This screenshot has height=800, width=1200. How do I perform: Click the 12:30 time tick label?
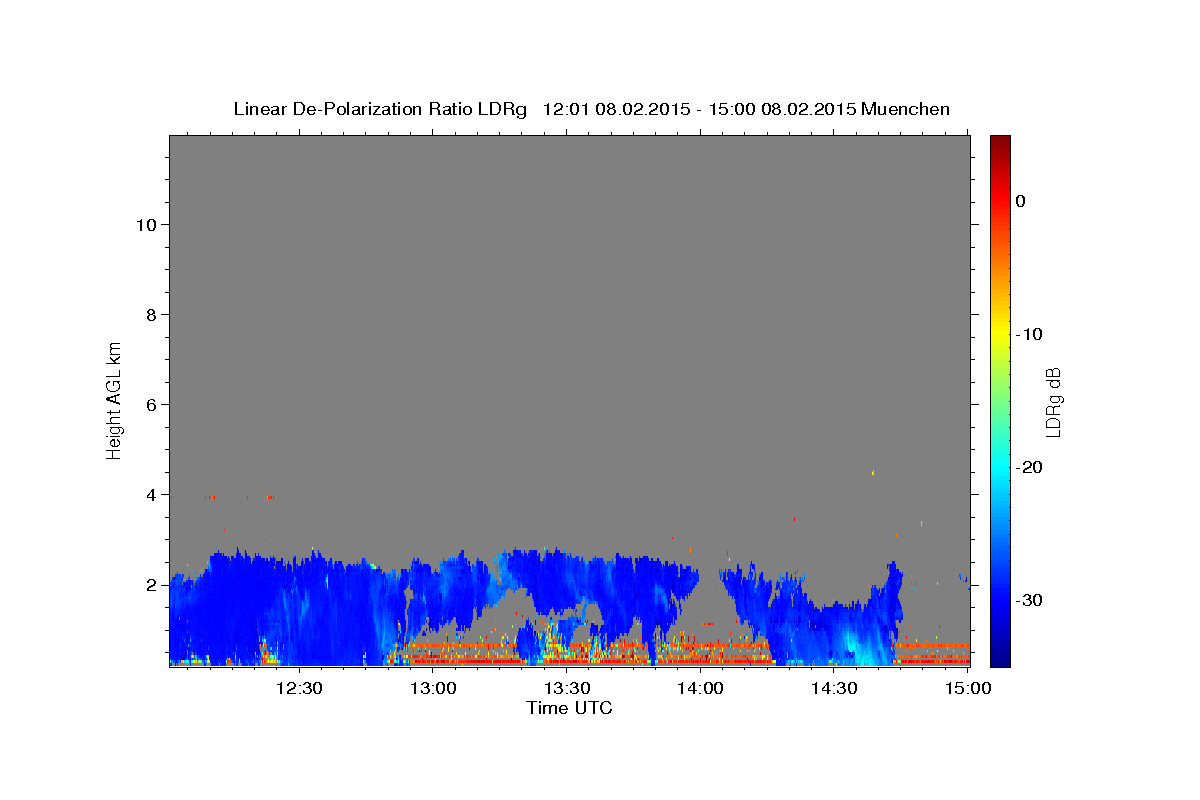[x=298, y=688]
